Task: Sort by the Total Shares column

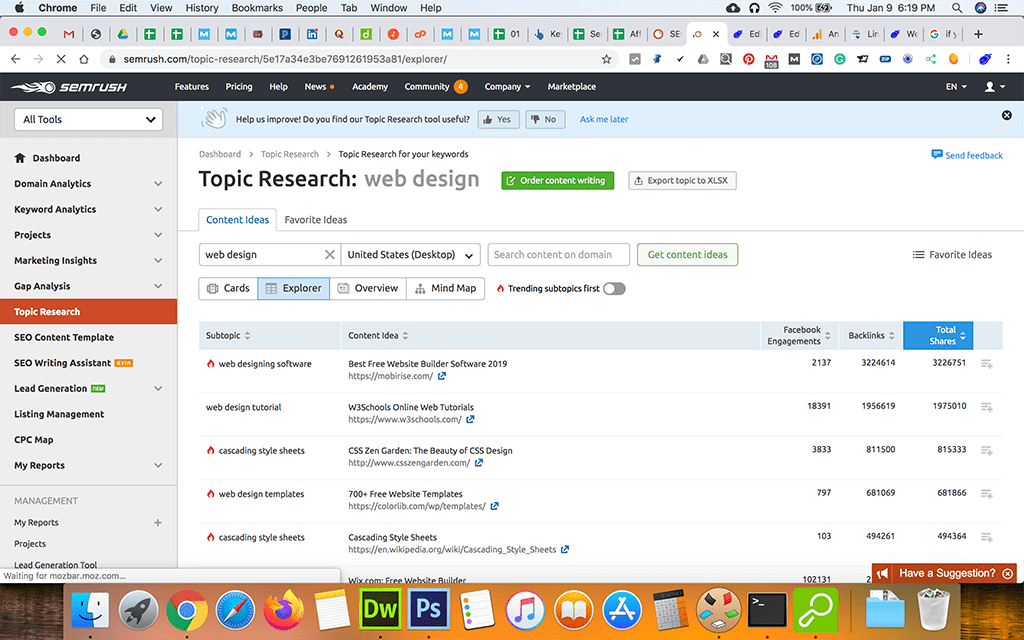Action: pyautogui.click(x=938, y=336)
